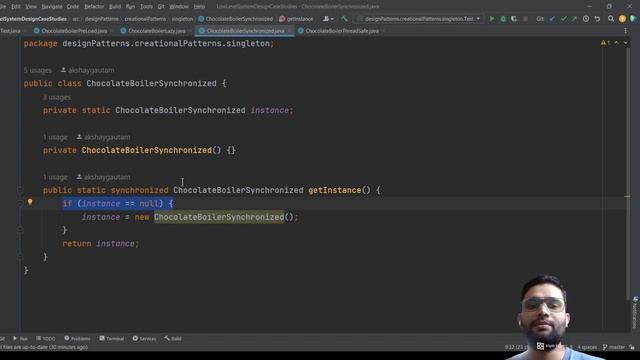Click designPatterns in breadcrumb bar
The height and width of the screenshot is (360, 640).
click(102, 19)
